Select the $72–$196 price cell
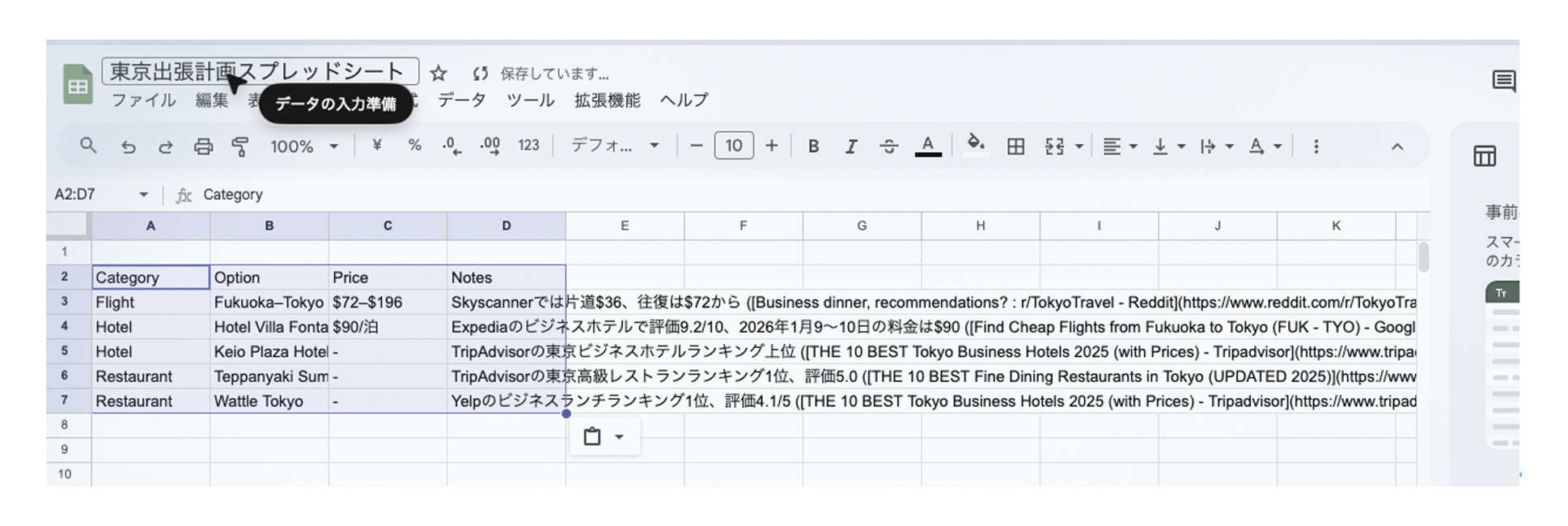The height and width of the screenshot is (526, 1568). [x=388, y=302]
